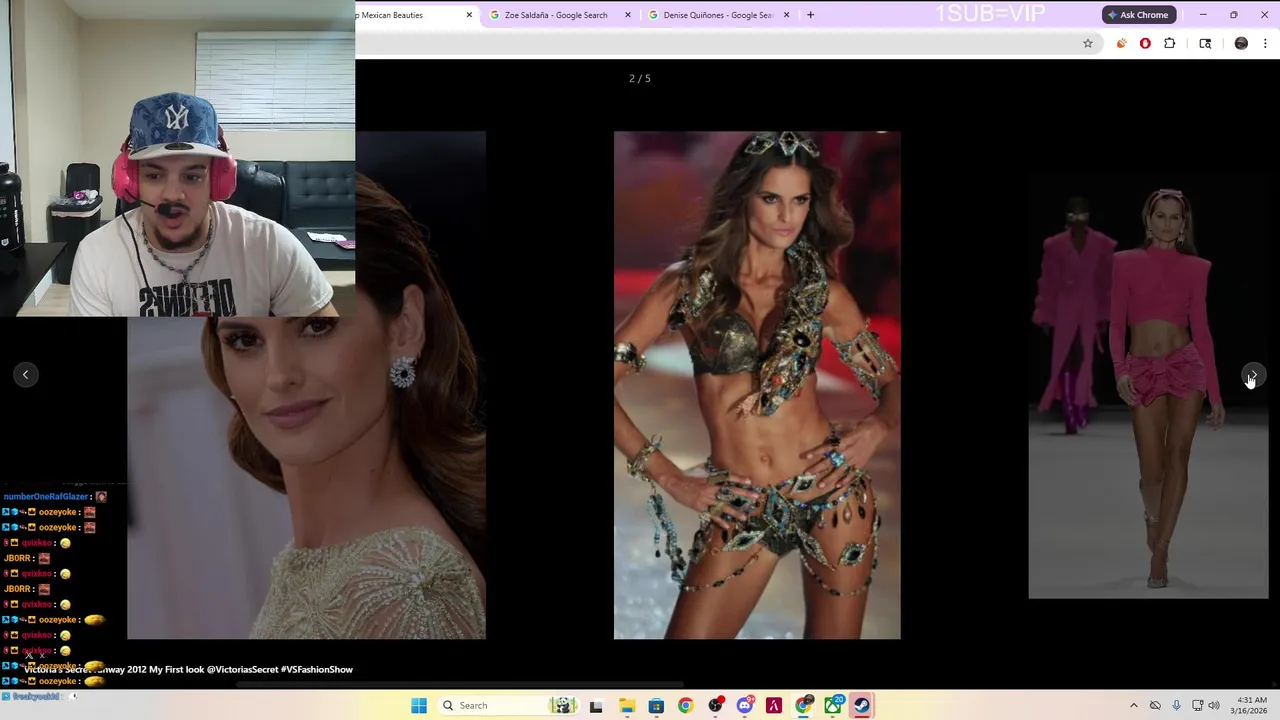The height and width of the screenshot is (720, 1280).
Task: Open File Explorer from the taskbar
Action: (627, 706)
